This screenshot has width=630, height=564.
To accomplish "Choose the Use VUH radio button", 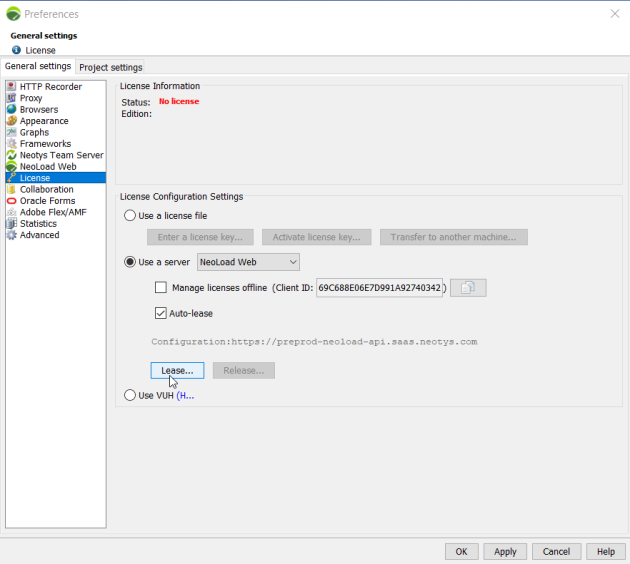I will [129, 395].
